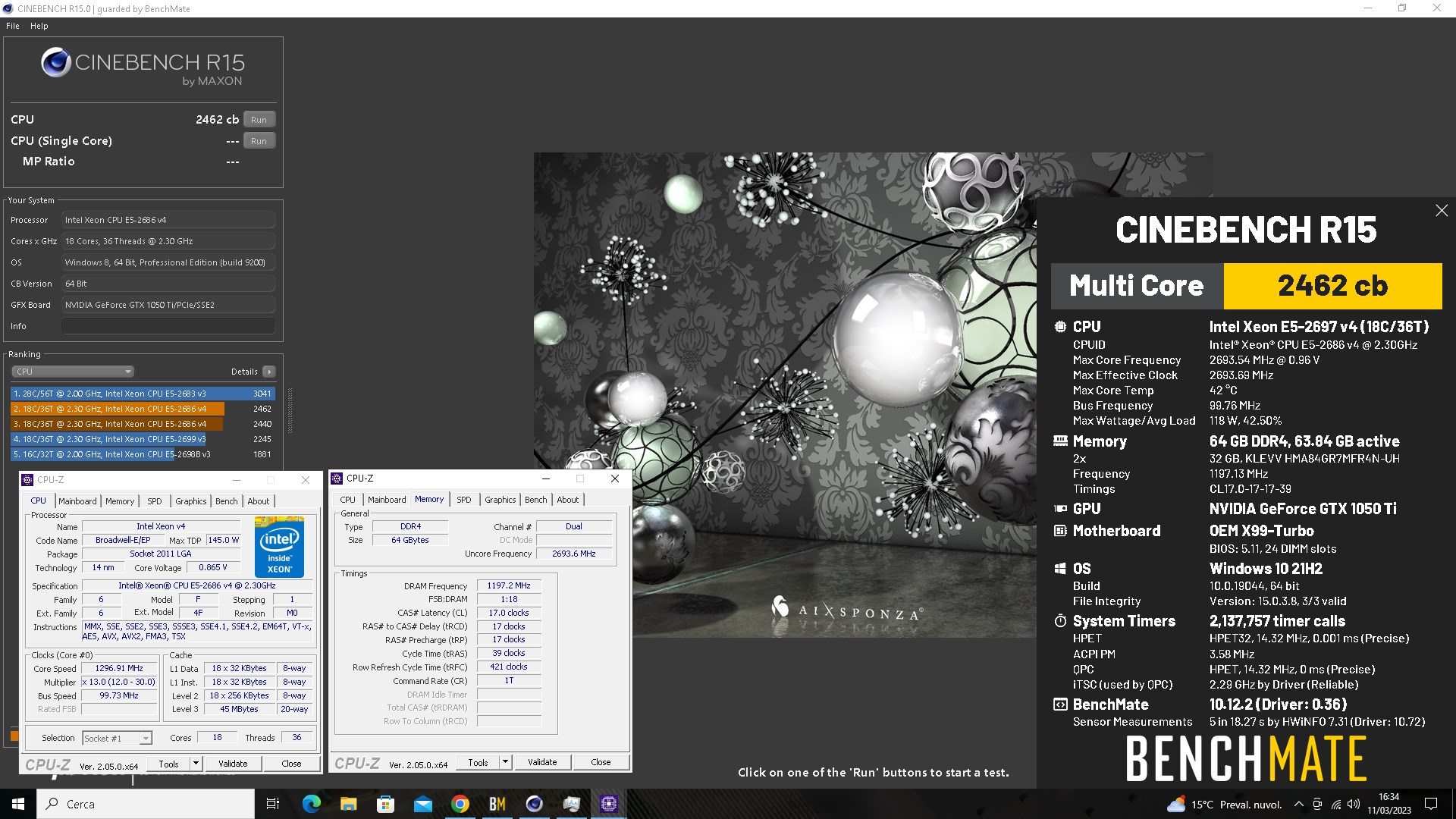Image resolution: width=1456 pixels, height=819 pixels.
Task: Open Mainboard tab in right CPU-Z window
Action: (x=387, y=500)
